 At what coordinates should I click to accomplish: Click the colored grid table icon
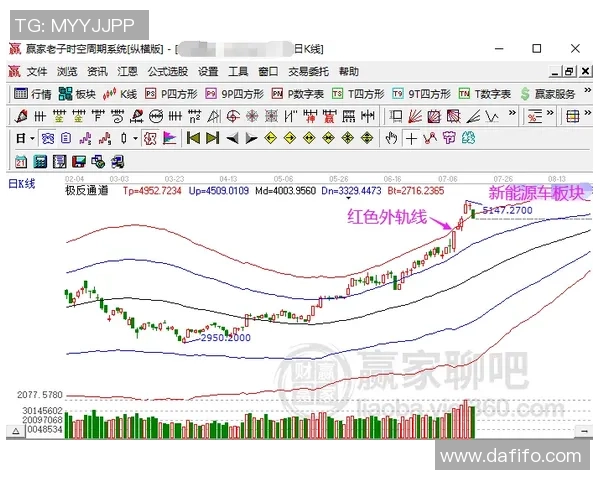(x=573, y=116)
